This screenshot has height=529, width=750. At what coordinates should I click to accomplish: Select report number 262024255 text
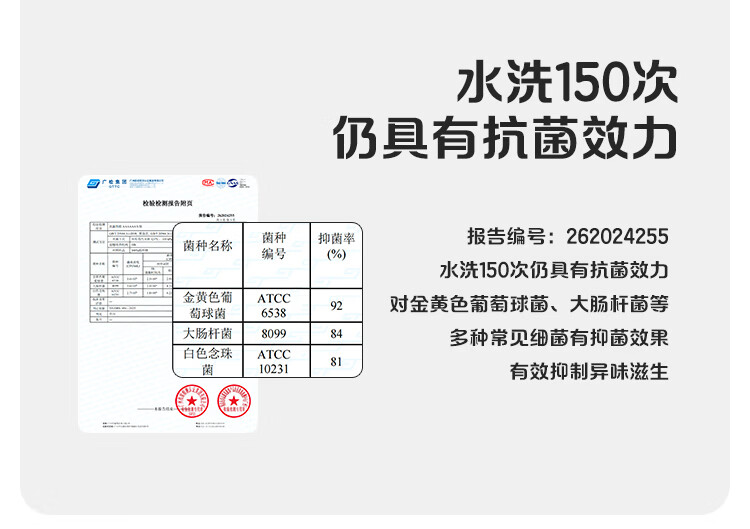(618, 236)
